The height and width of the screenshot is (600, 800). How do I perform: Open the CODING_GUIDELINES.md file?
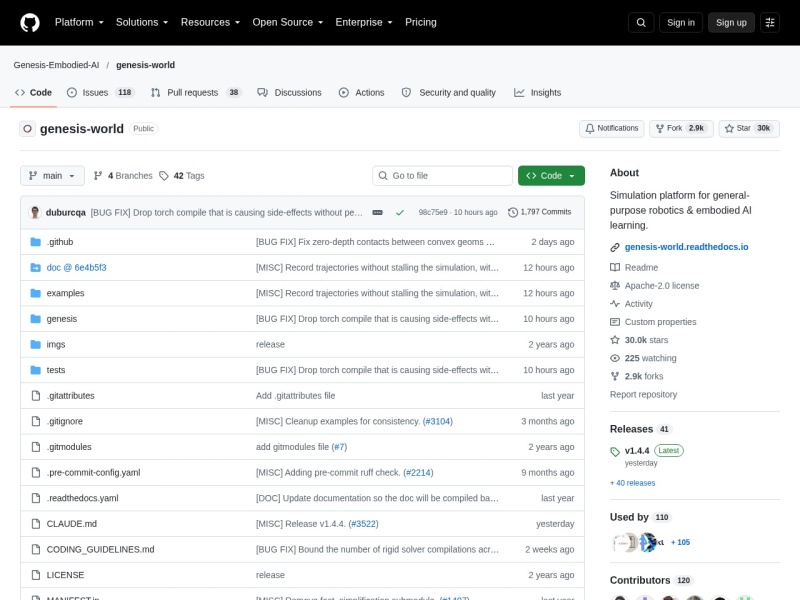point(101,549)
